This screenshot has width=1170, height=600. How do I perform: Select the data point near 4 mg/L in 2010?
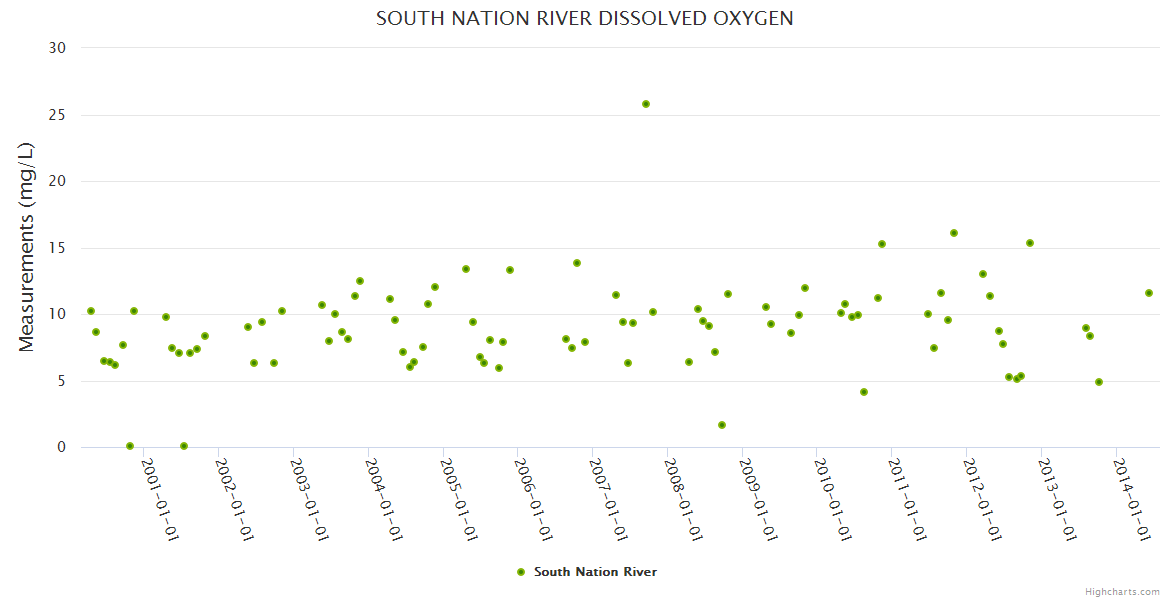click(864, 392)
